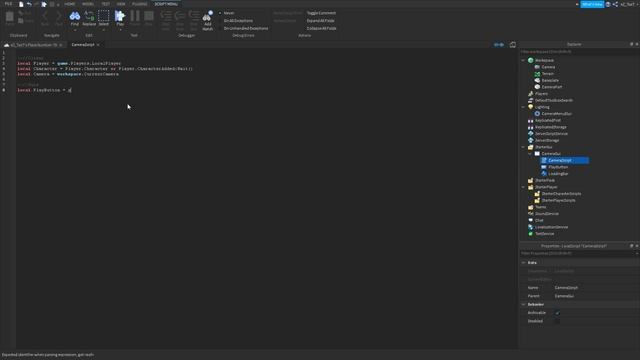Open the PLUGINS ribbon tab
The image size is (640, 360).
139,4
